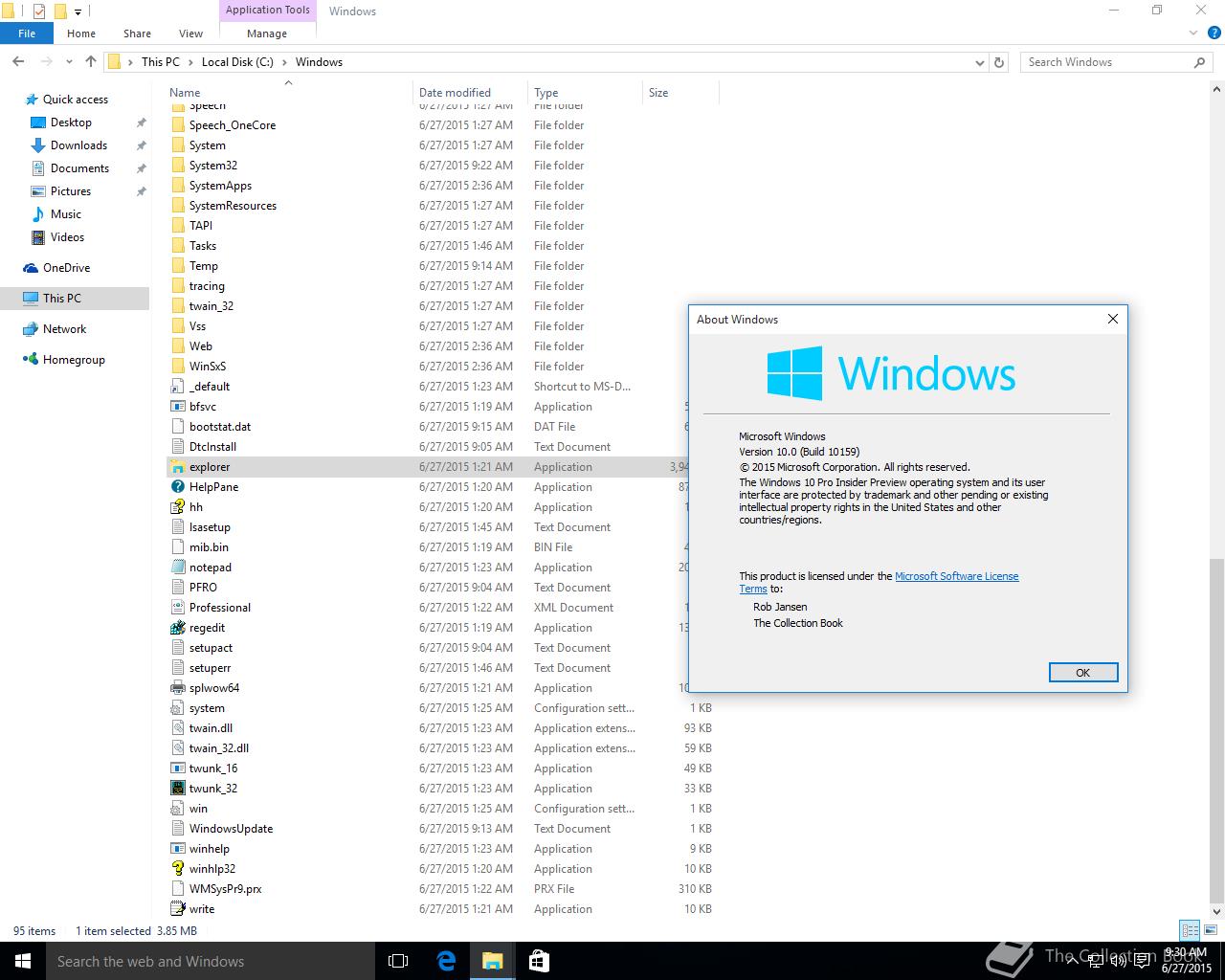Image resolution: width=1225 pixels, height=980 pixels.
Task: Open Videos in the navigation pane
Action: point(67,237)
